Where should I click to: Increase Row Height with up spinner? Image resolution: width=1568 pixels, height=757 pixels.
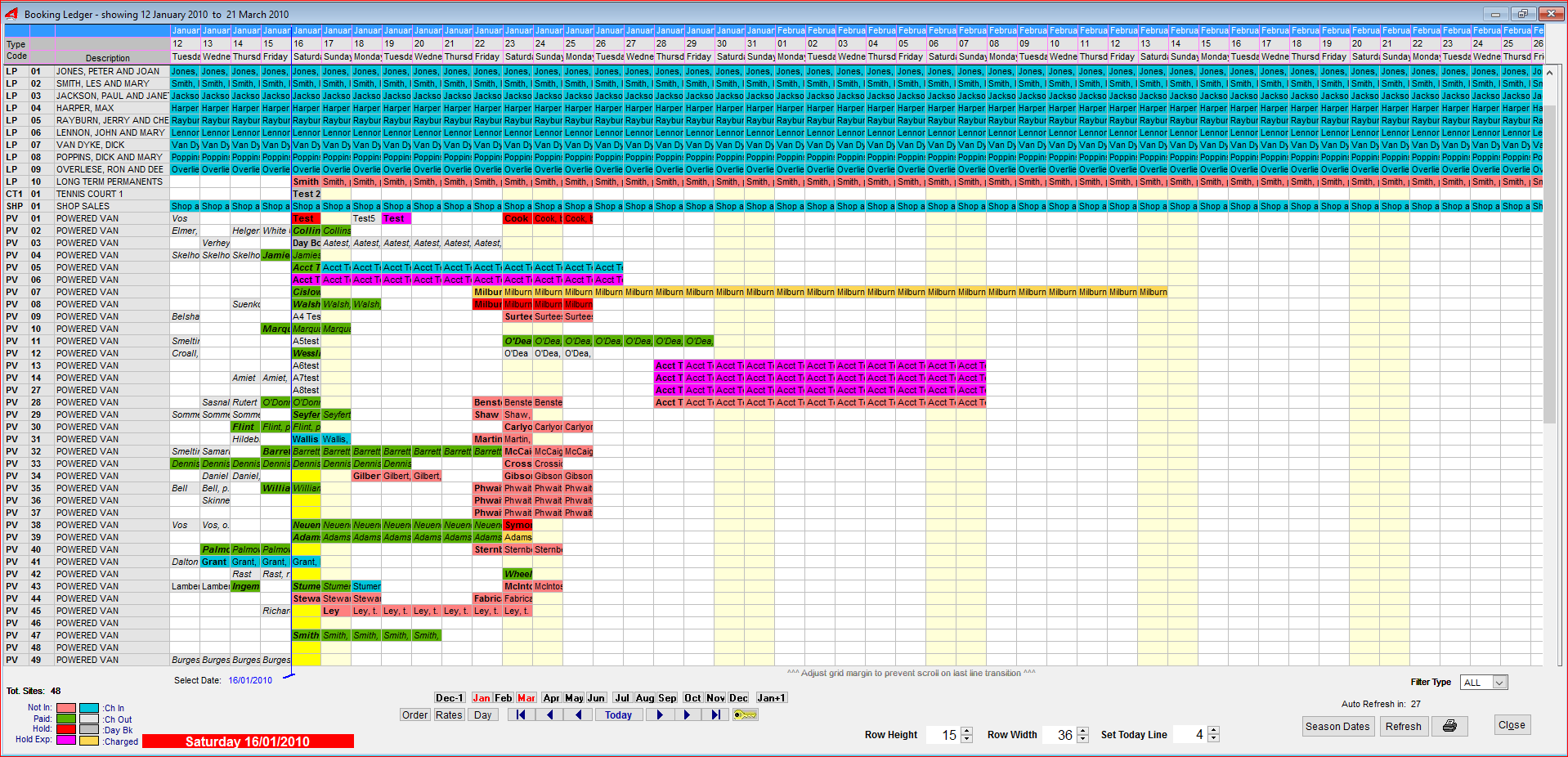pyautogui.click(x=967, y=730)
